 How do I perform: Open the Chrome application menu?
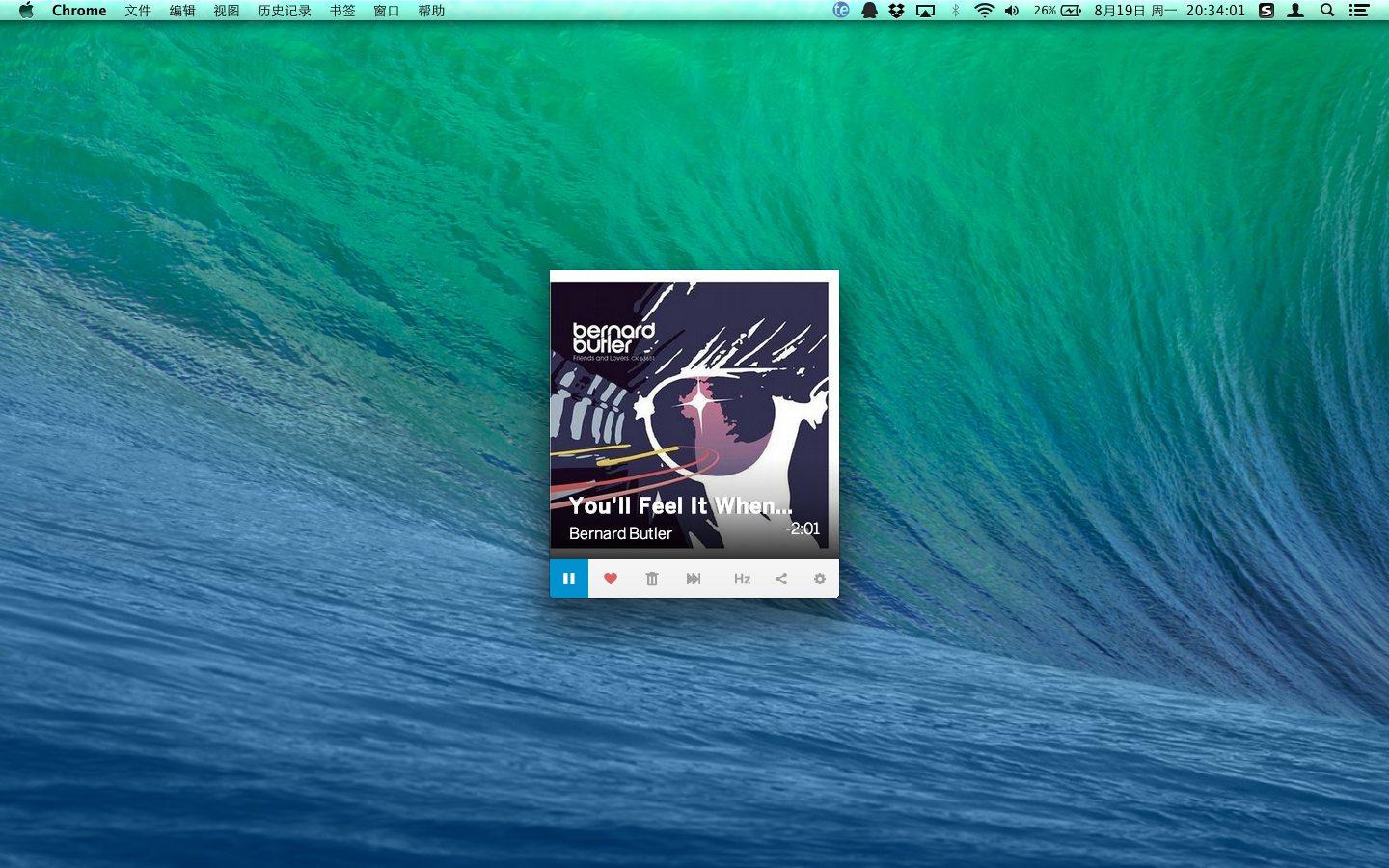coord(79,11)
